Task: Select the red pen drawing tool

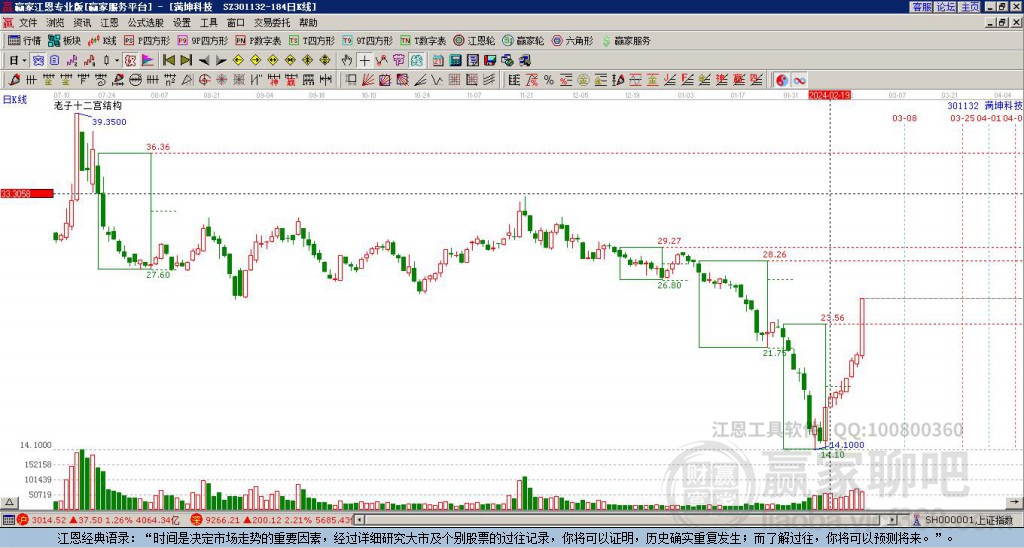Action: click(x=14, y=80)
